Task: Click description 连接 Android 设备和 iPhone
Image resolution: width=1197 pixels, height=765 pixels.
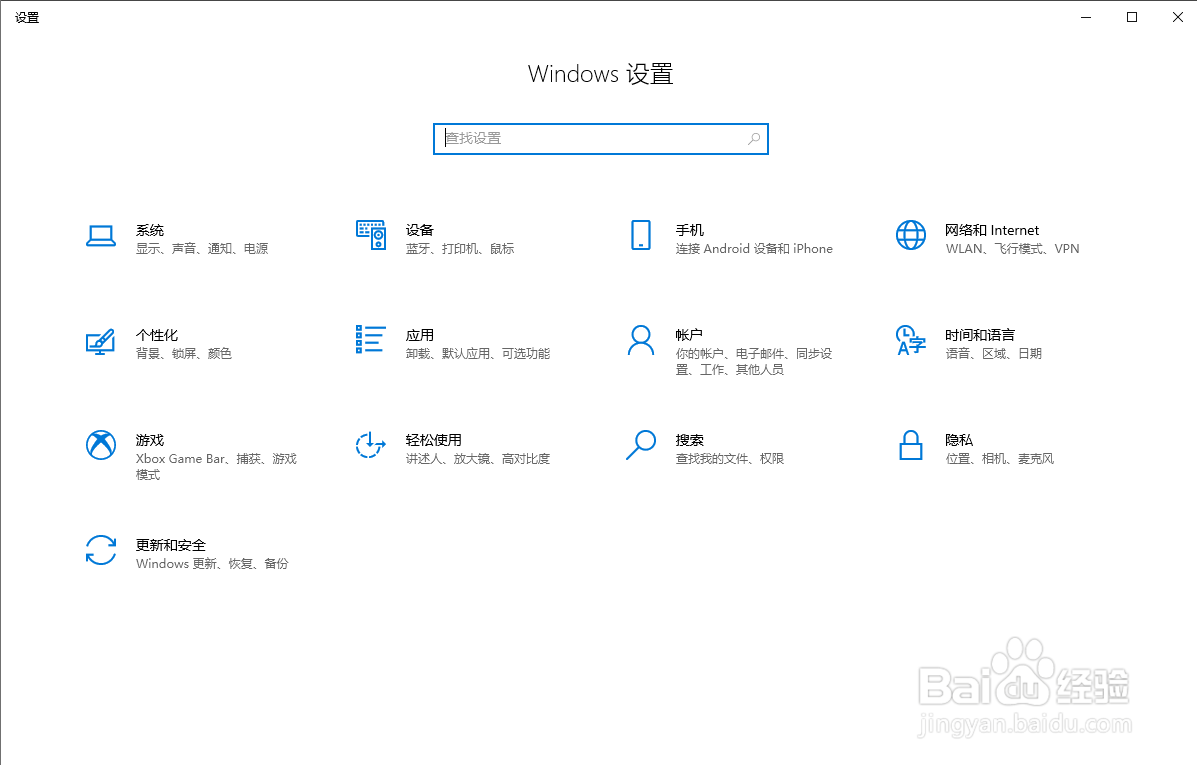Action: tap(754, 249)
